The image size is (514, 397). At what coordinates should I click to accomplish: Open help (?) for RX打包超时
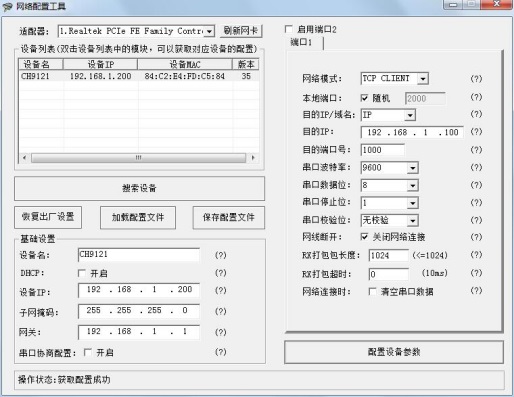point(476,273)
